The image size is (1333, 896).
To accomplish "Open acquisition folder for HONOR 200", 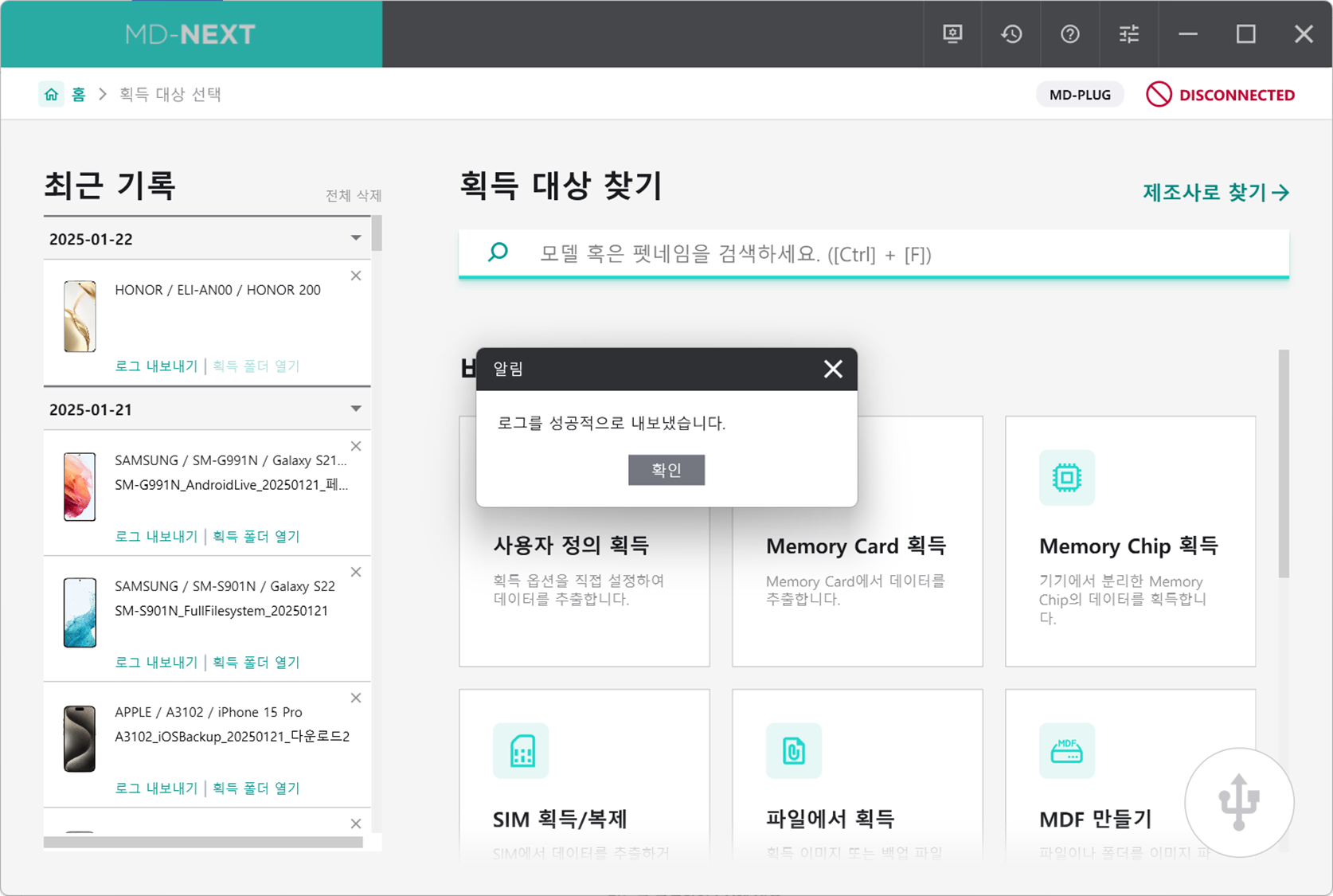I will click(x=256, y=366).
